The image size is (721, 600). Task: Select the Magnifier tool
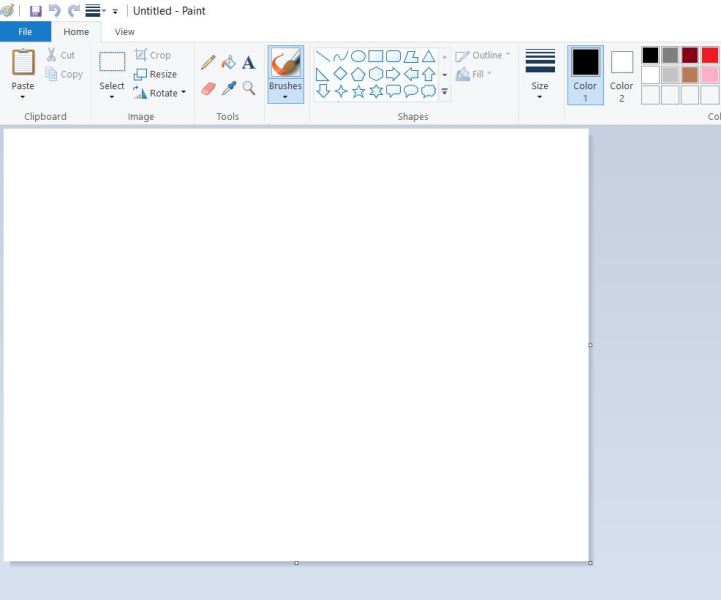pos(249,88)
